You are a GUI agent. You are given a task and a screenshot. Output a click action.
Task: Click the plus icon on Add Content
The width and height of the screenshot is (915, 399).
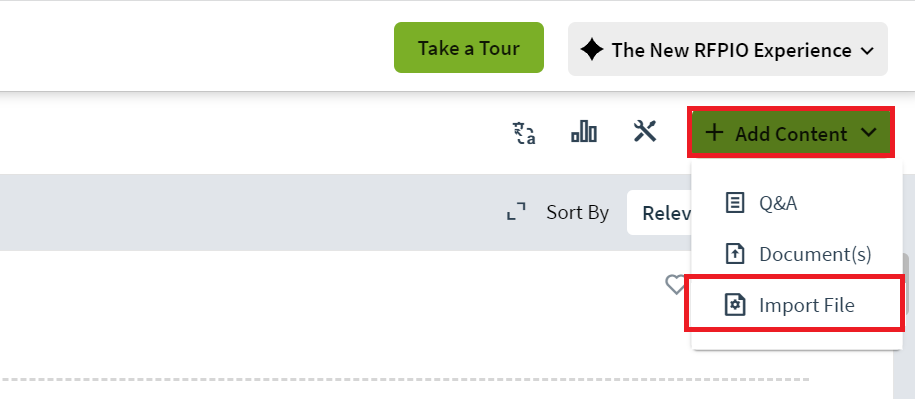pos(714,132)
